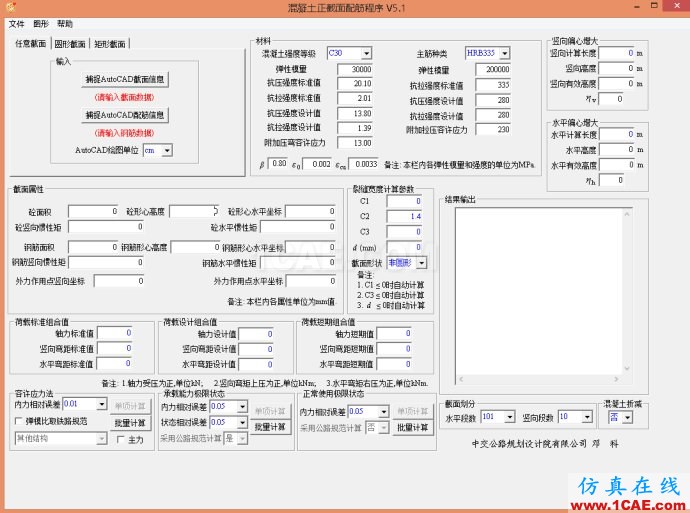Click the ε0 field showing 0.002

(317, 164)
